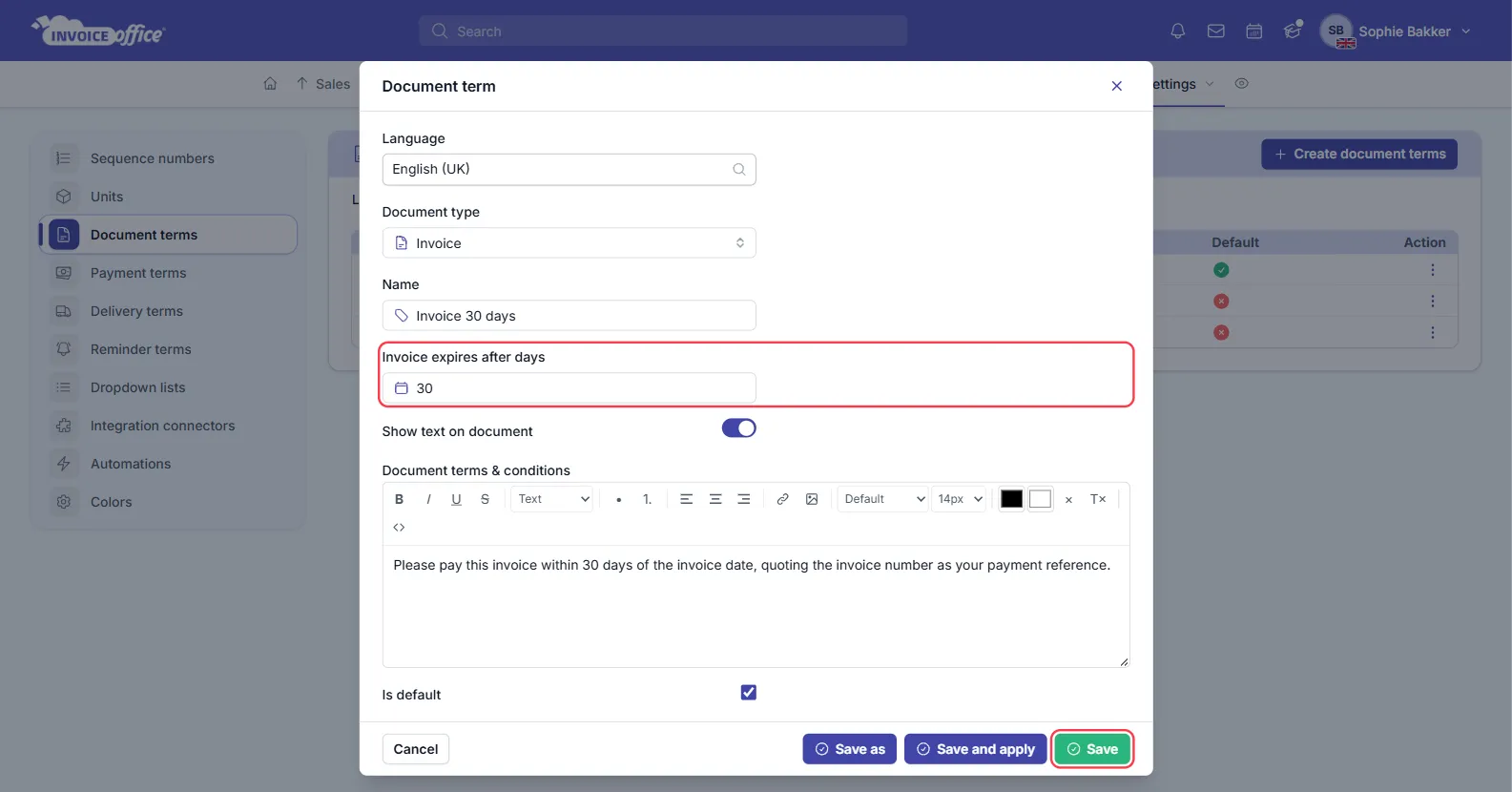The image size is (1512, 792).
Task: Open the Text style dropdown
Action: (553, 499)
